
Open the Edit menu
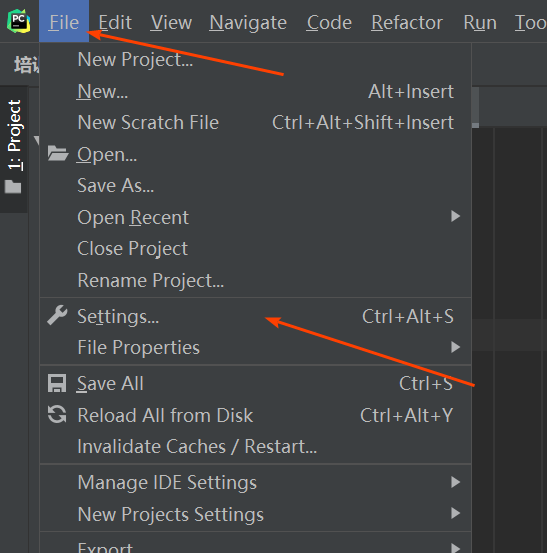[115, 23]
